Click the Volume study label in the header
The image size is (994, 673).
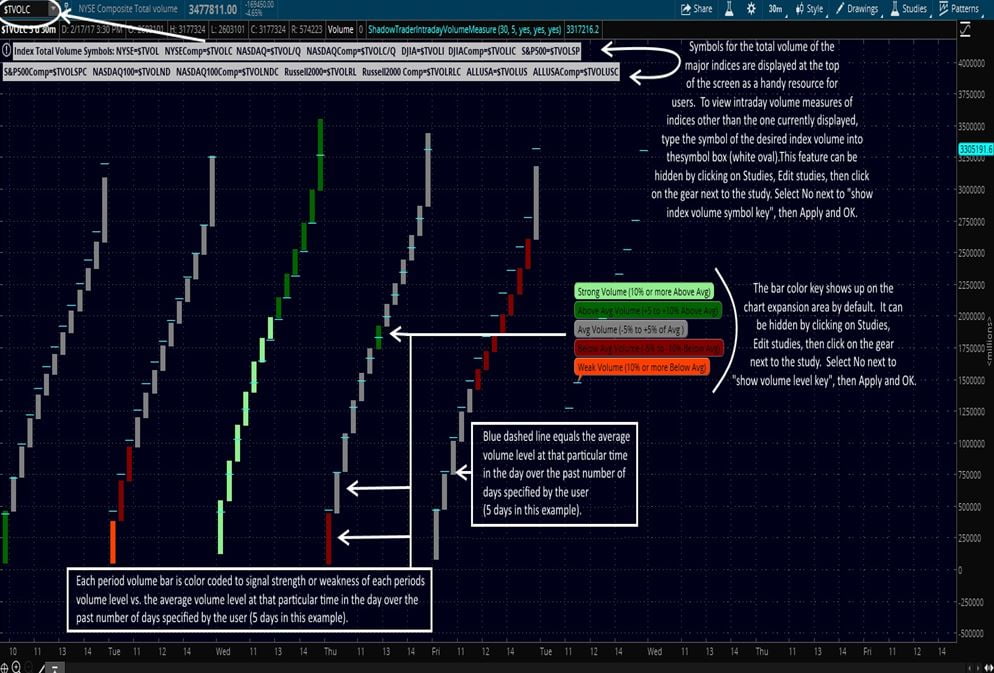pos(340,30)
